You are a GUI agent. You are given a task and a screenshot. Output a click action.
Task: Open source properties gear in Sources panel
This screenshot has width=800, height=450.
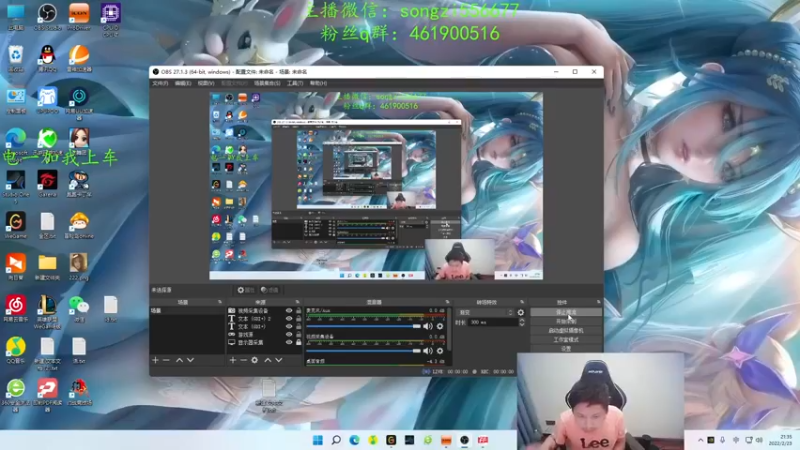[255, 360]
